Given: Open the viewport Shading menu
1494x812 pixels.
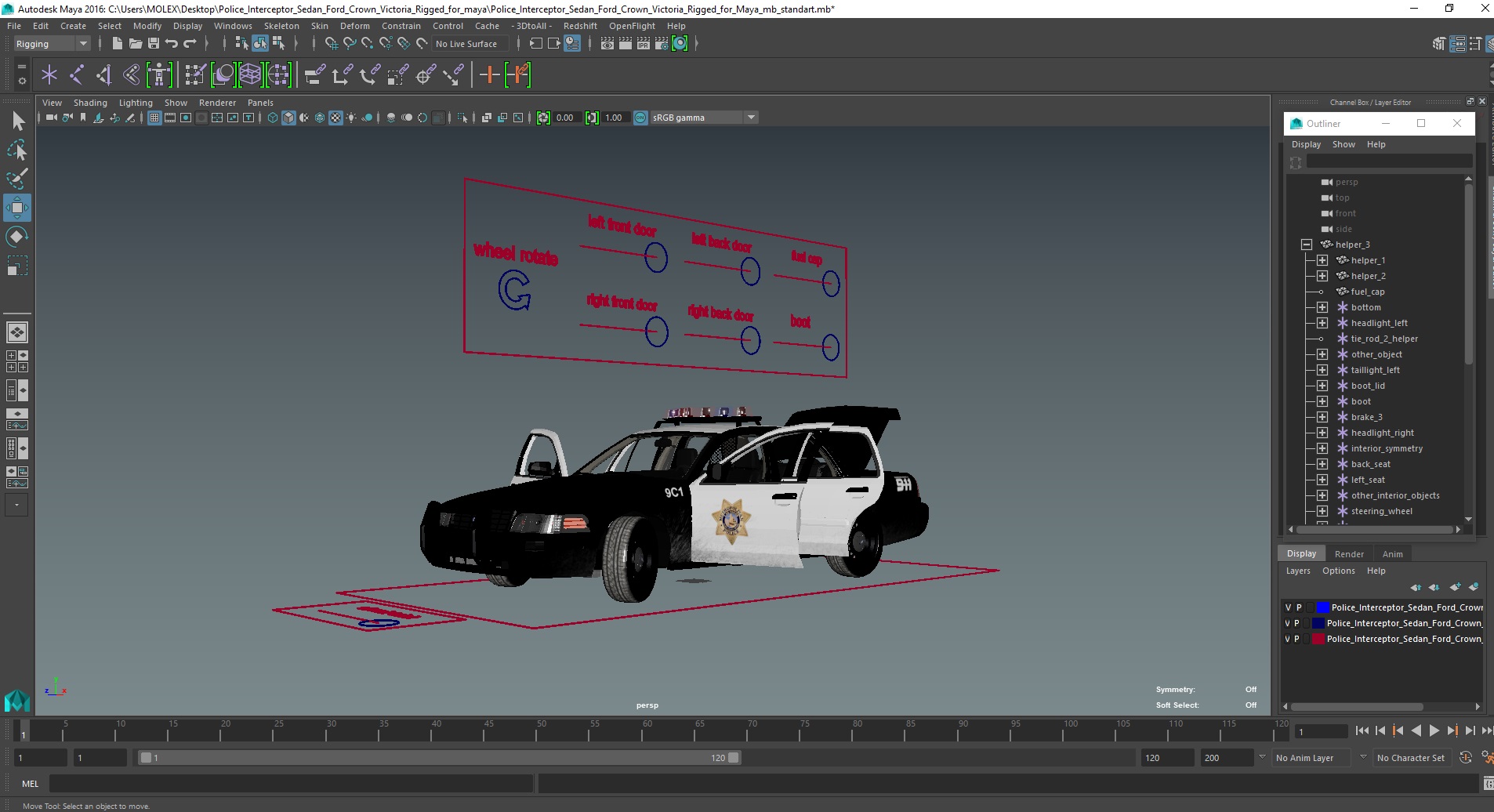Looking at the screenshot, I should click(x=90, y=103).
